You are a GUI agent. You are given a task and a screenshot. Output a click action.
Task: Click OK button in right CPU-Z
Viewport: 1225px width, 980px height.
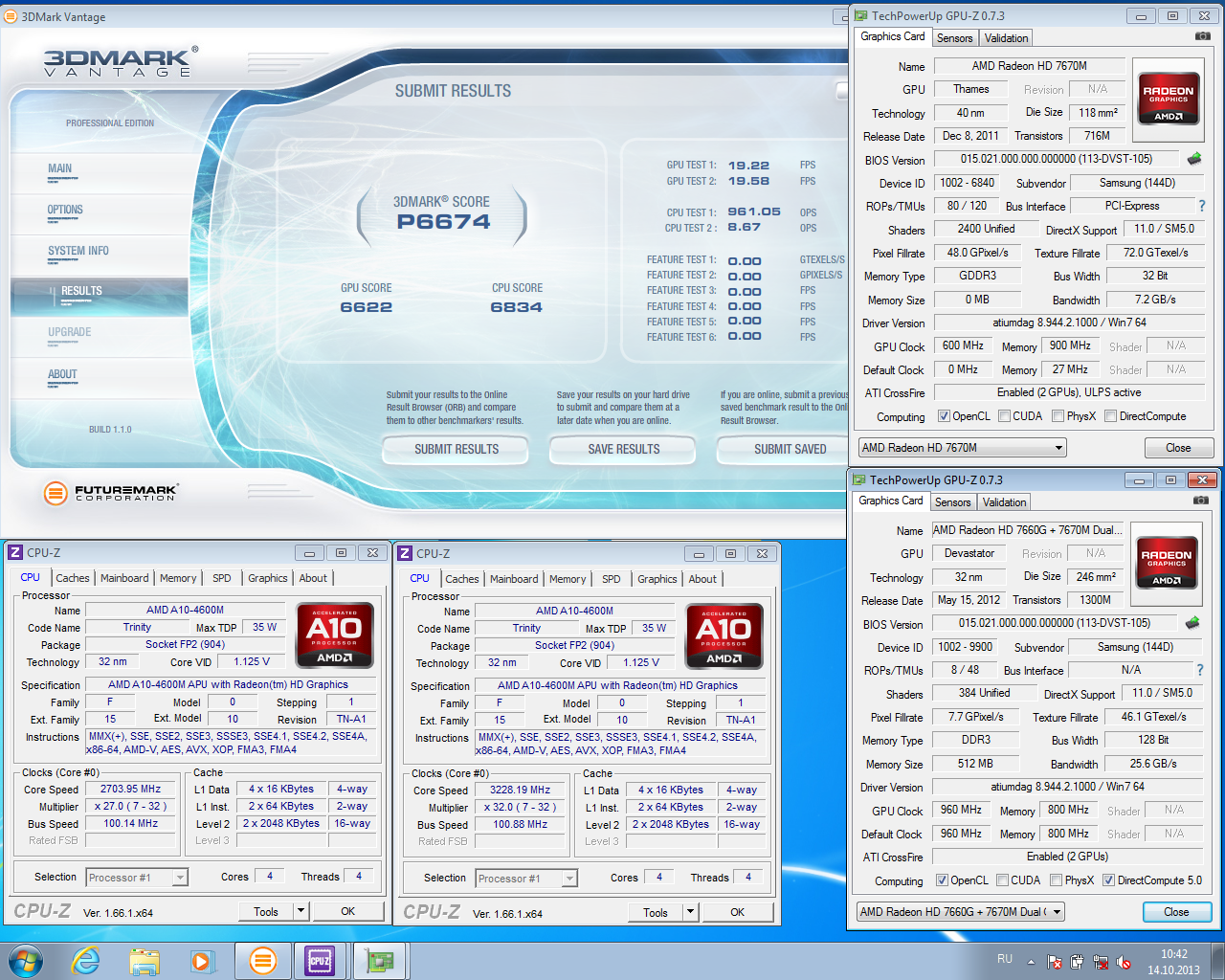(738, 913)
